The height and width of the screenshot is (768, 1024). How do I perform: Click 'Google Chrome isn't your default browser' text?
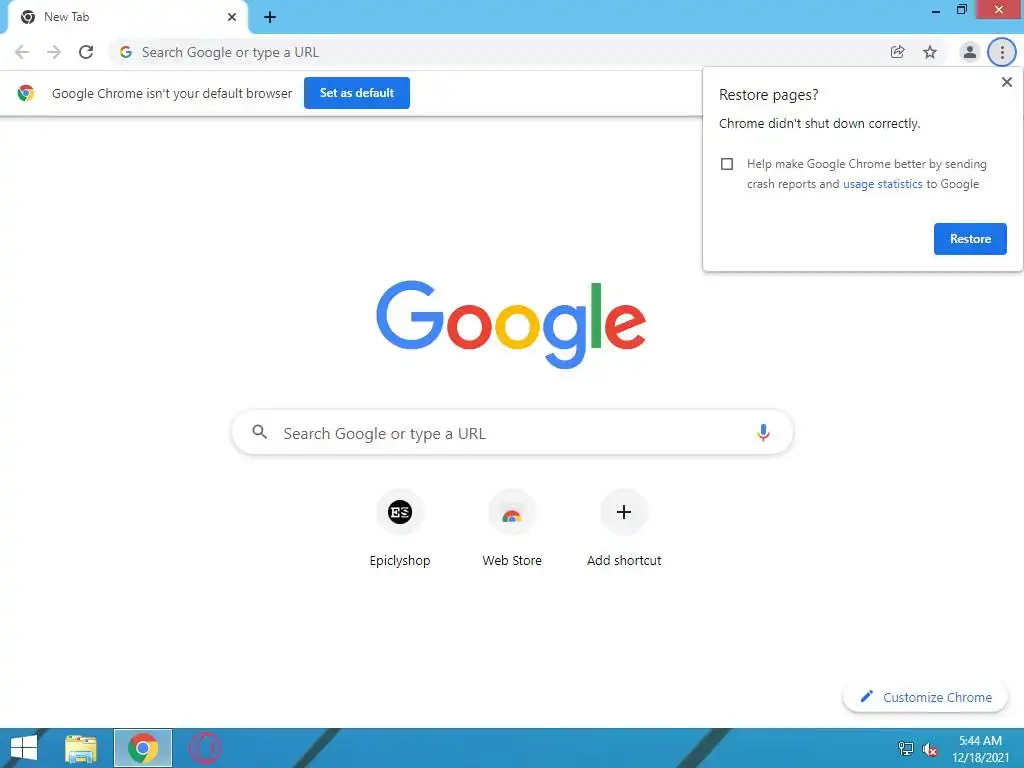pos(172,93)
